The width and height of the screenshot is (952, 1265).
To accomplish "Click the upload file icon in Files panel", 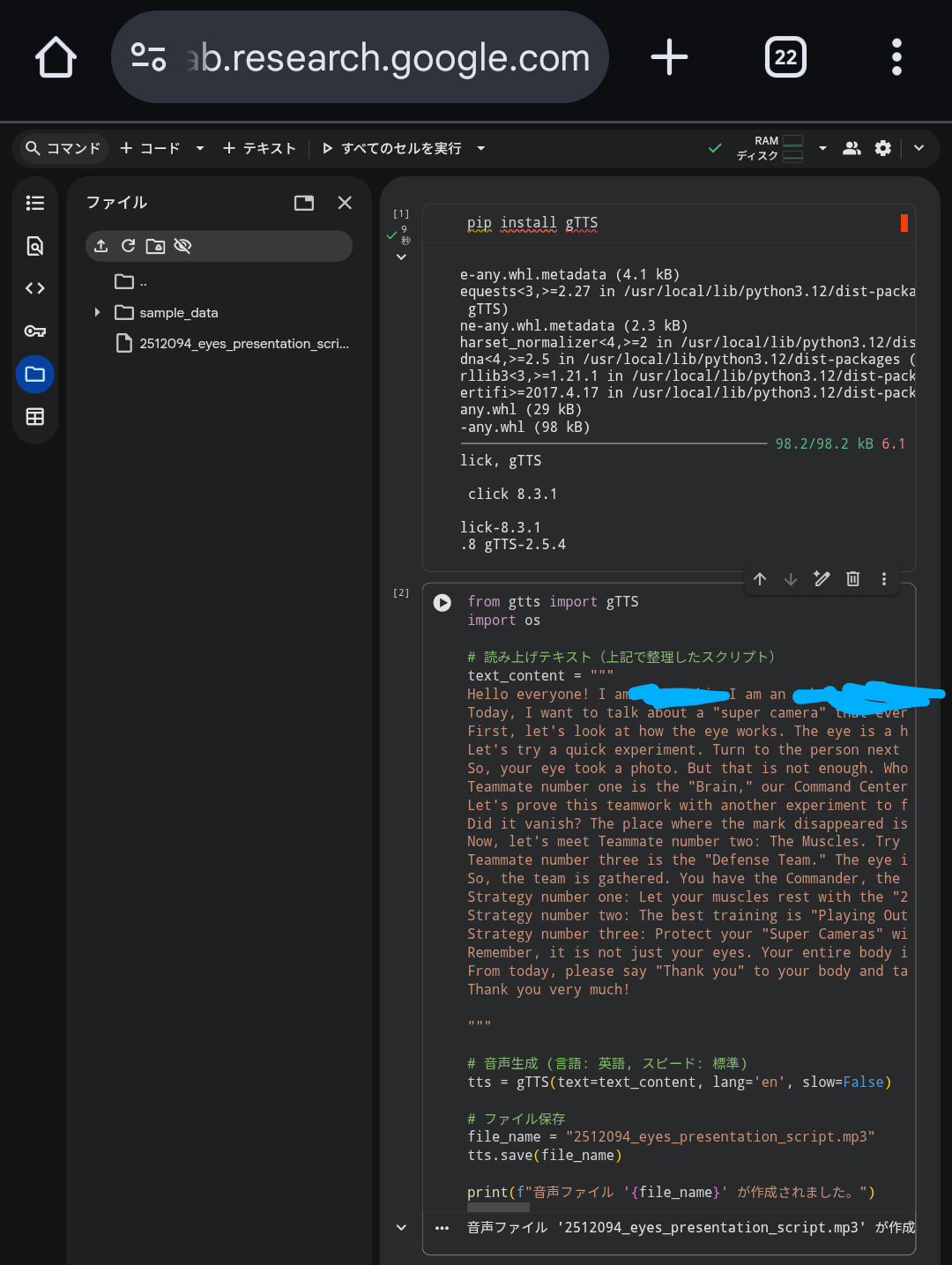I will pos(101,246).
